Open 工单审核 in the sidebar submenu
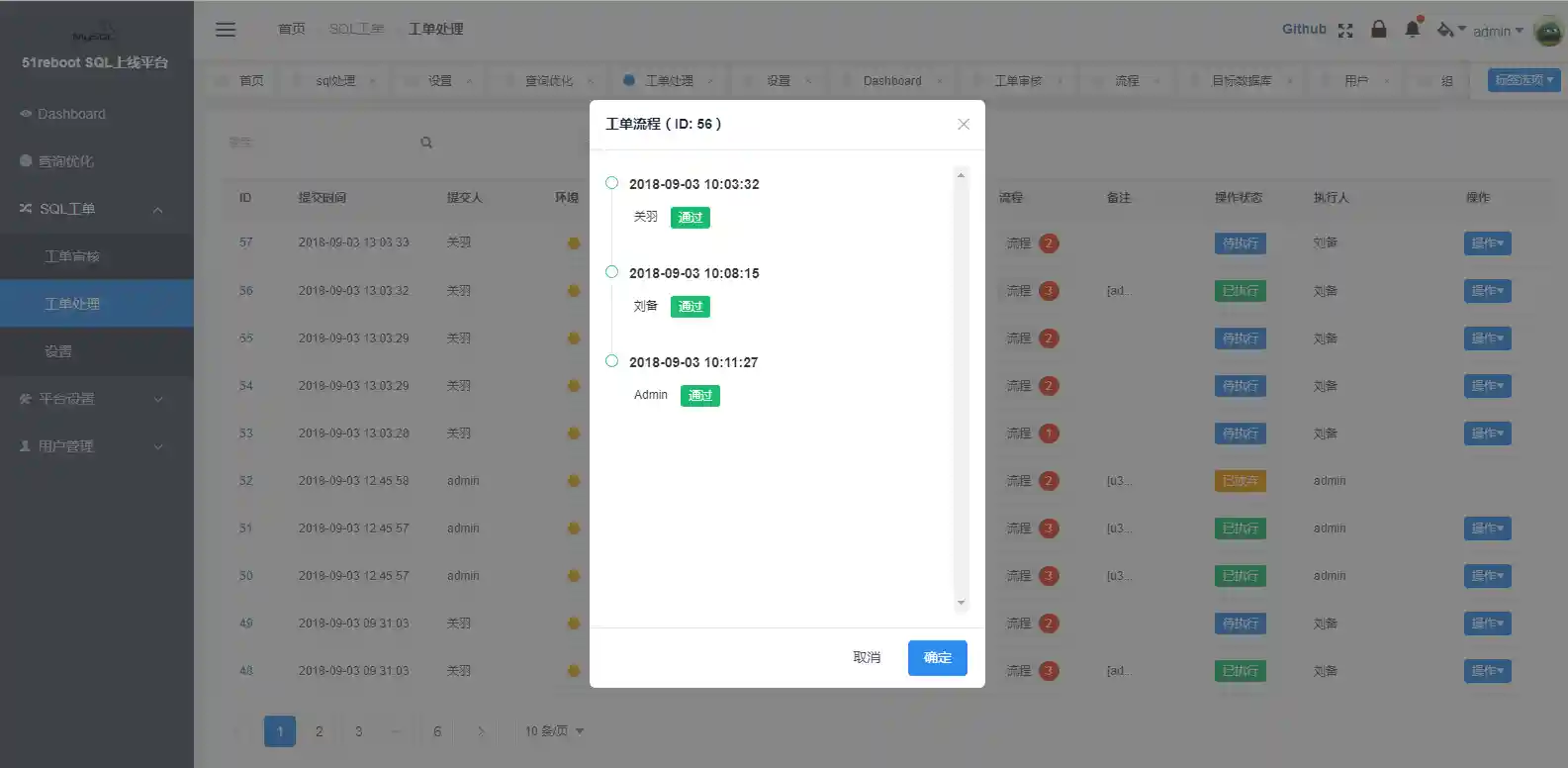 pyautogui.click(x=97, y=256)
